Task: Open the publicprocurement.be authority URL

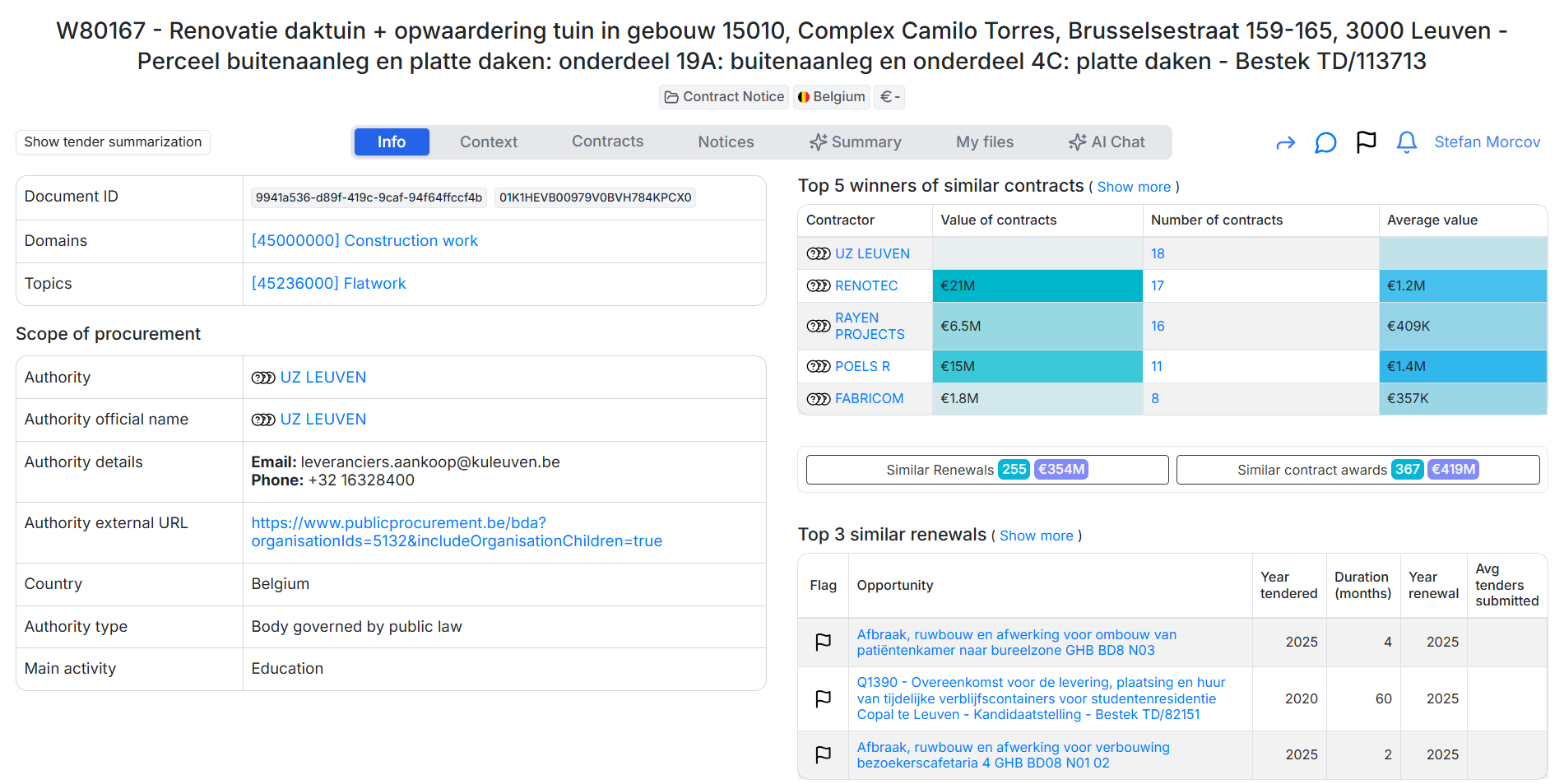Action: pos(457,532)
